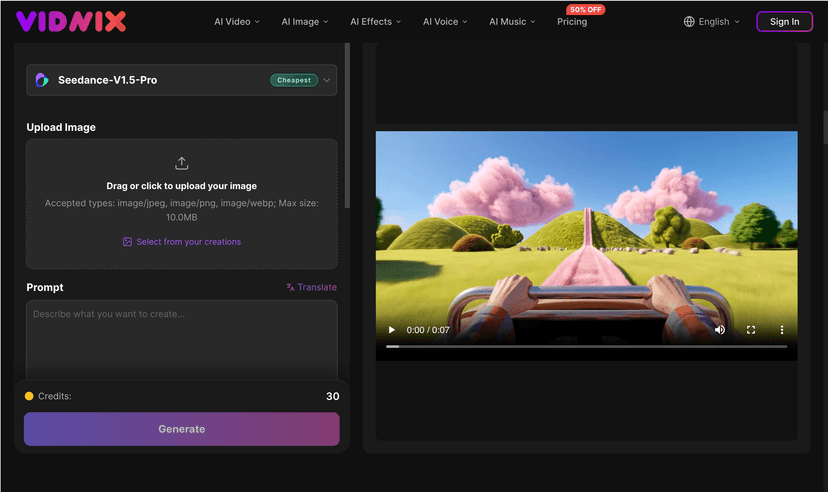
Task: Click the yellow credits coin icon
Action: 29,396
